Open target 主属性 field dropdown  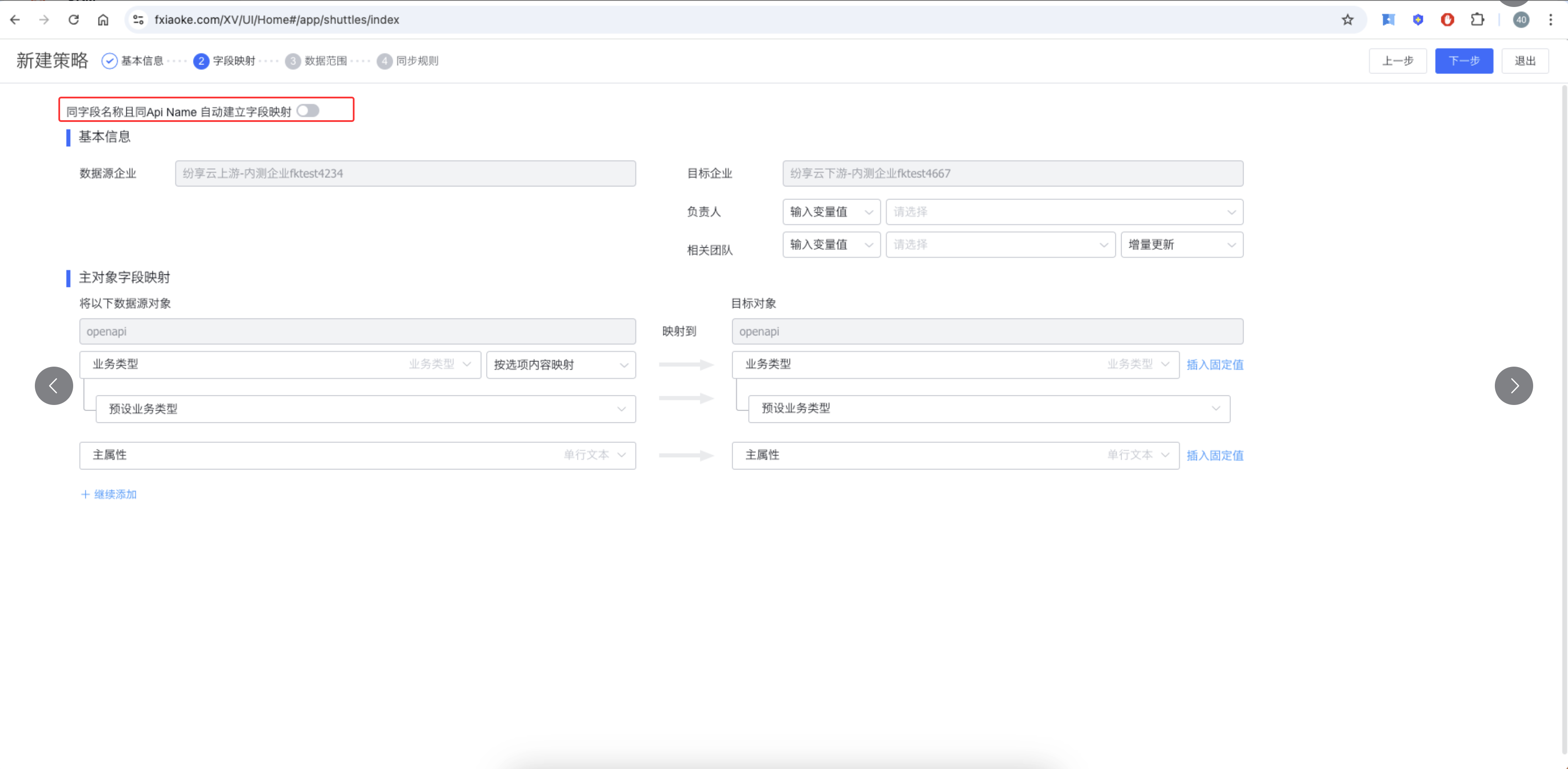click(x=955, y=455)
